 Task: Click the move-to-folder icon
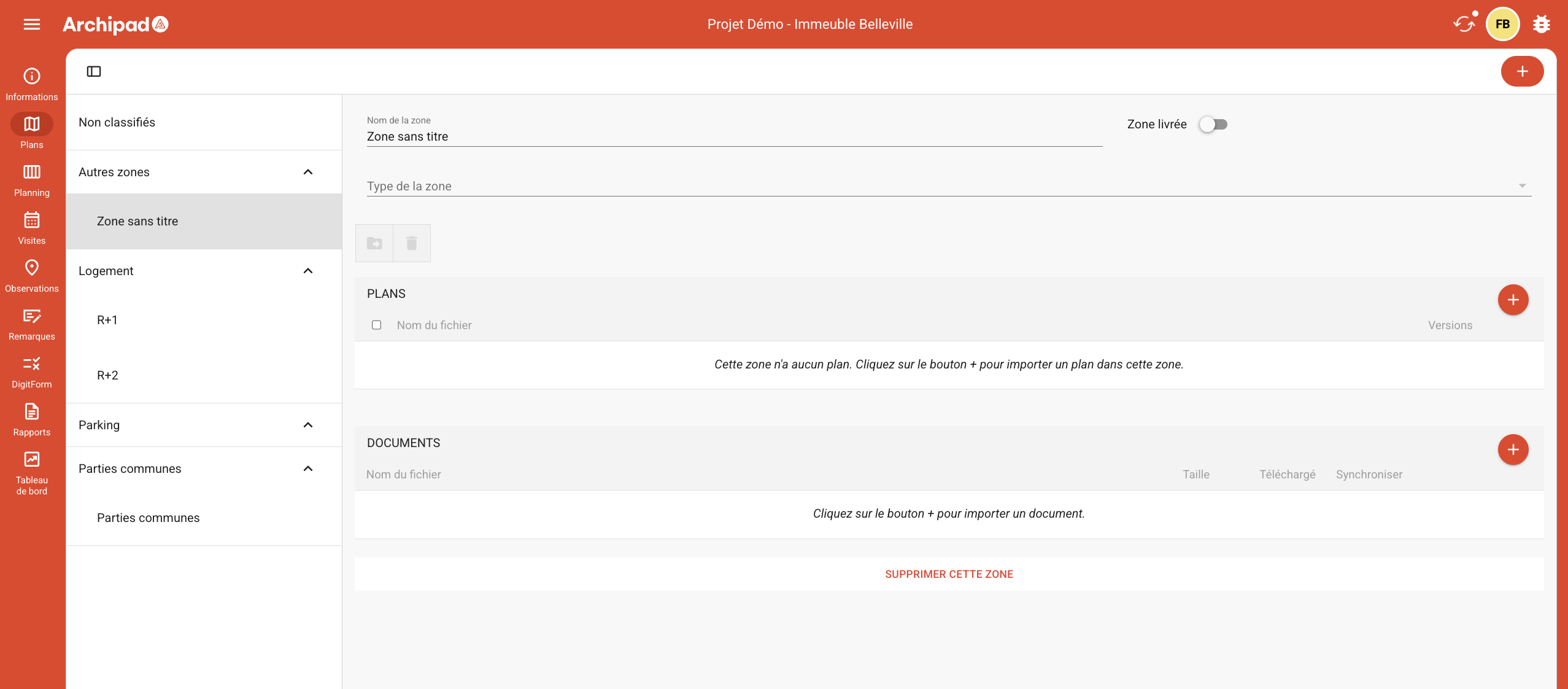(x=374, y=243)
